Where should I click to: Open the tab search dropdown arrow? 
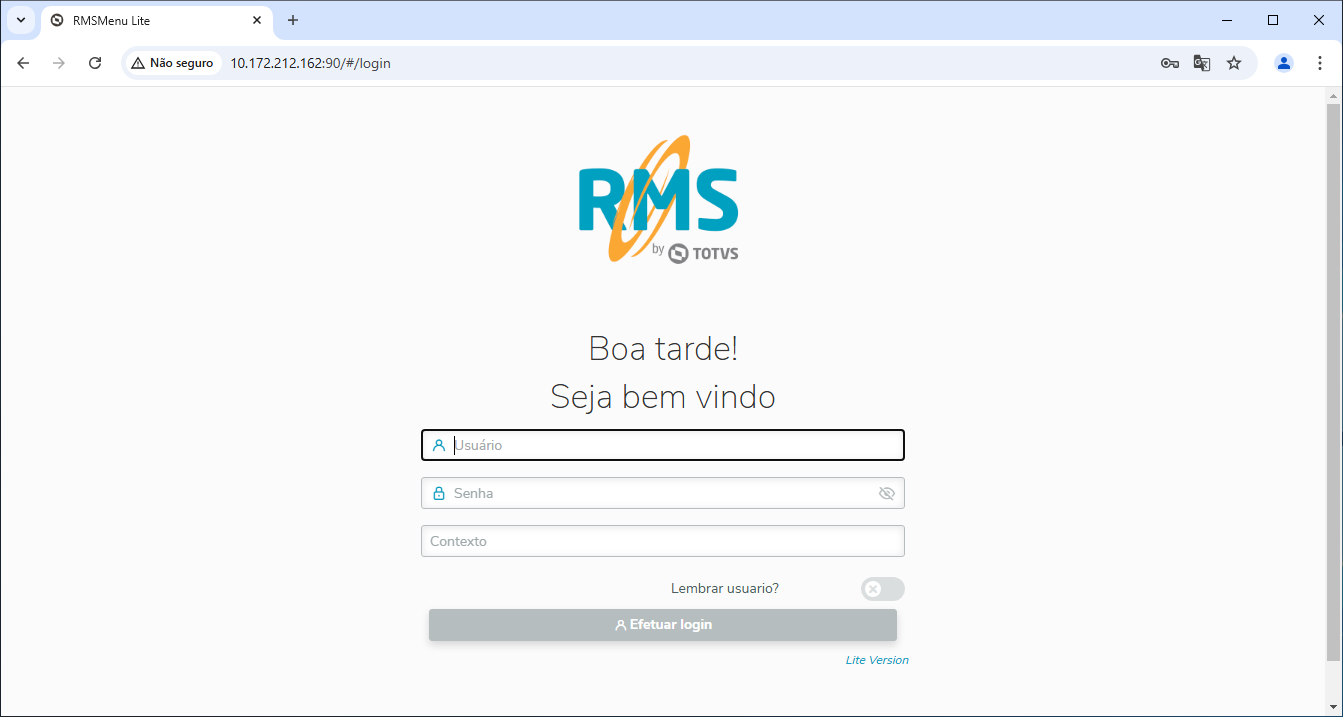tap(20, 20)
